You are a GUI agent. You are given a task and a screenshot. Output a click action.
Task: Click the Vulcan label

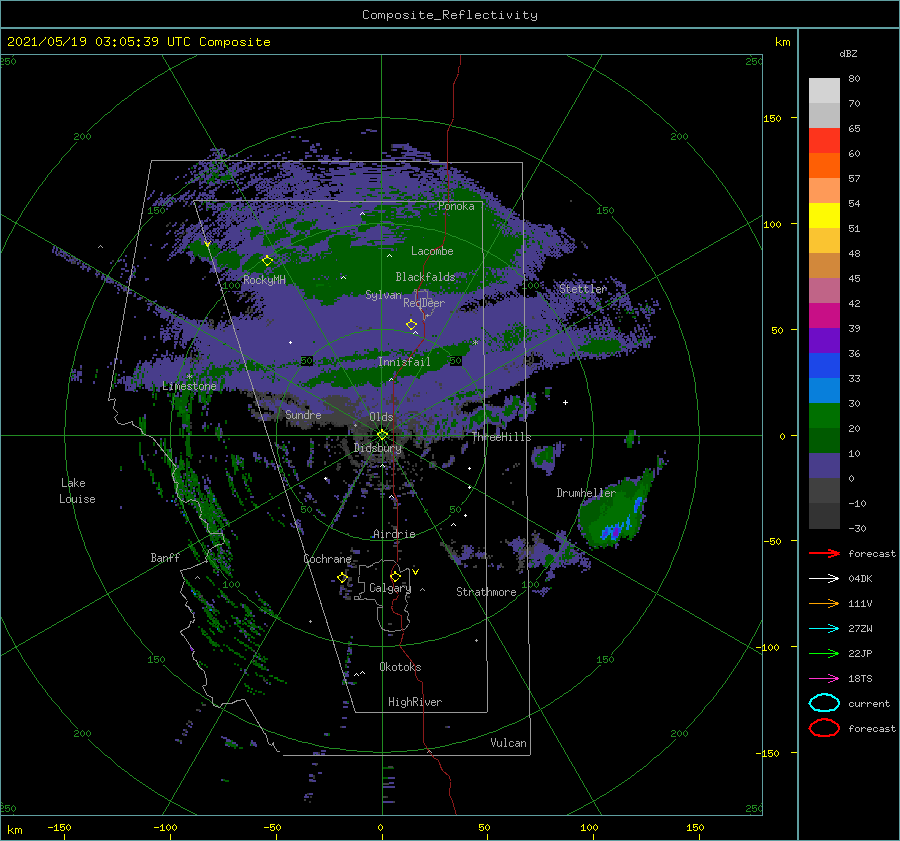pos(508,743)
